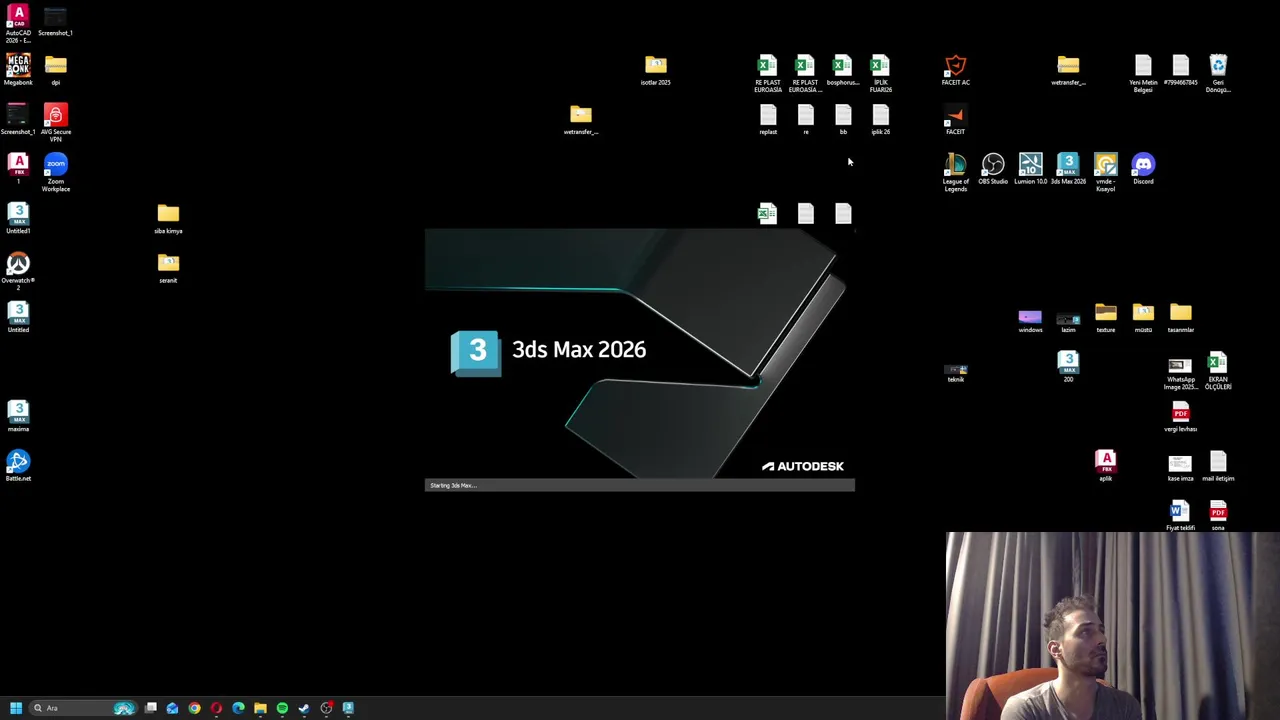The image size is (1280, 720).
Task: Open the AutoCAD 2026 desktop shortcut
Action: (18, 22)
